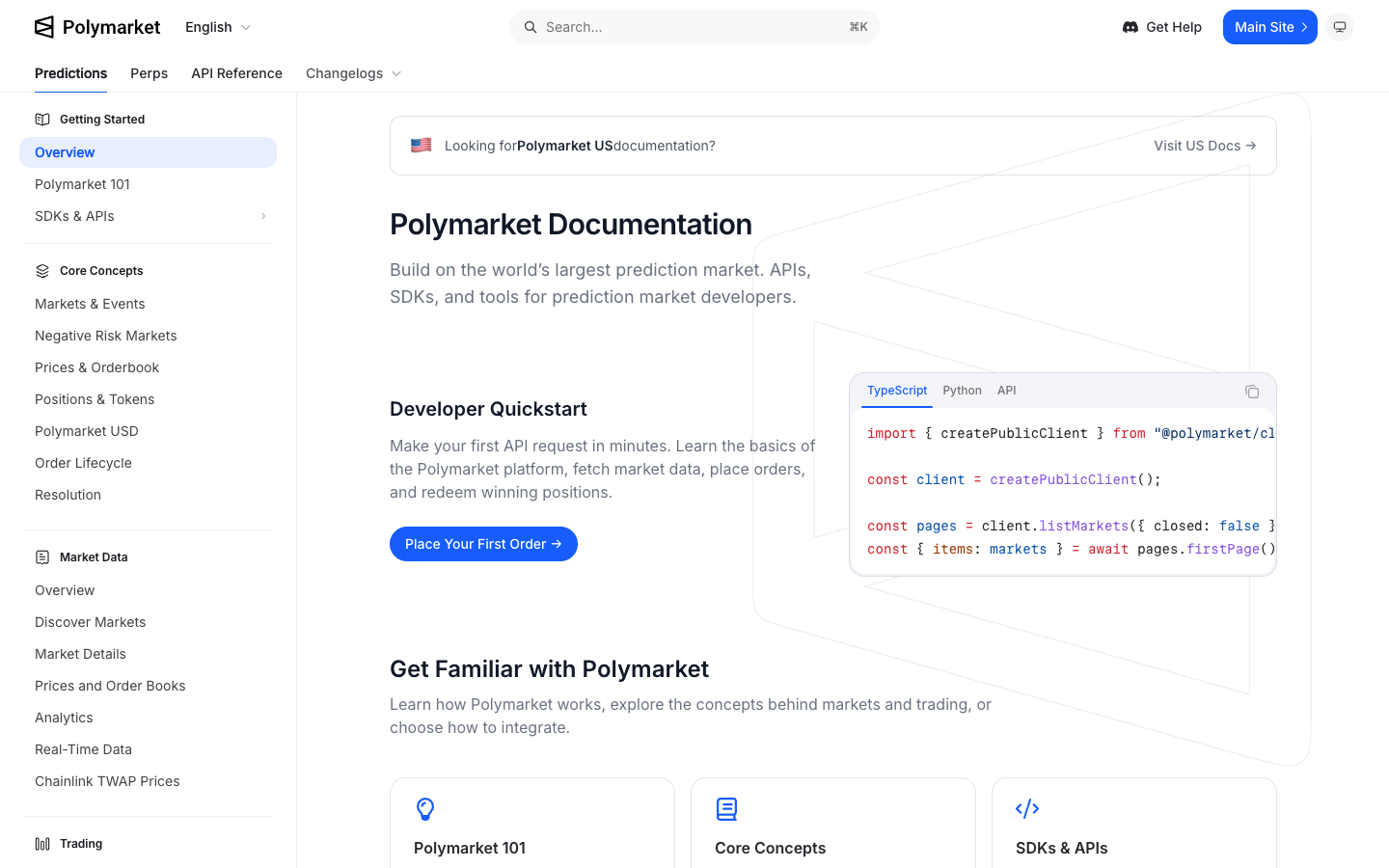Click the Core Concepts layers icon
The height and width of the screenshot is (868, 1389).
point(42,271)
